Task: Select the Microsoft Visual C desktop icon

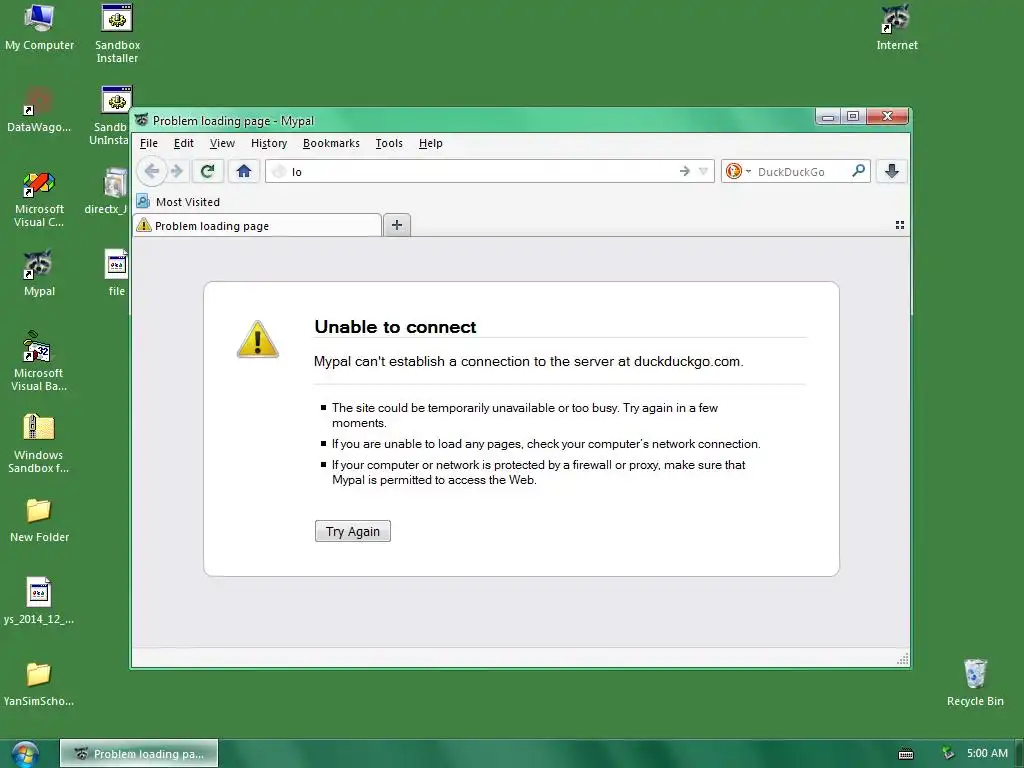Action: coord(39,199)
